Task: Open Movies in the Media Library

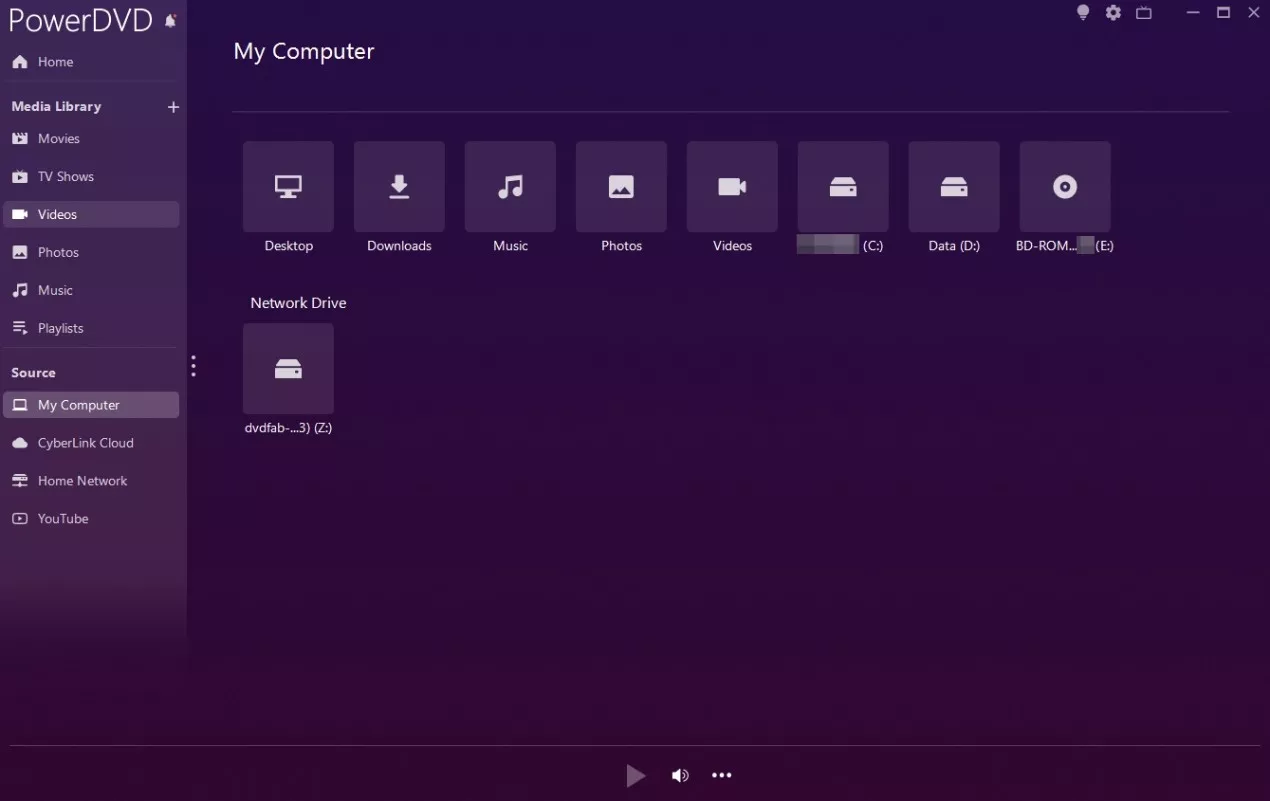Action: tap(92, 139)
